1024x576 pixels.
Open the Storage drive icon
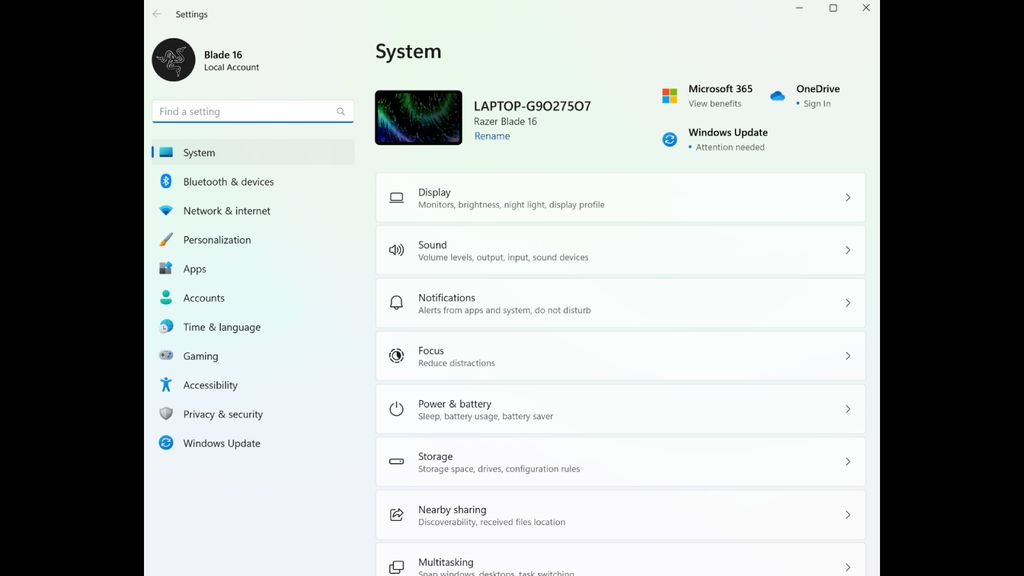(x=397, y=461)
